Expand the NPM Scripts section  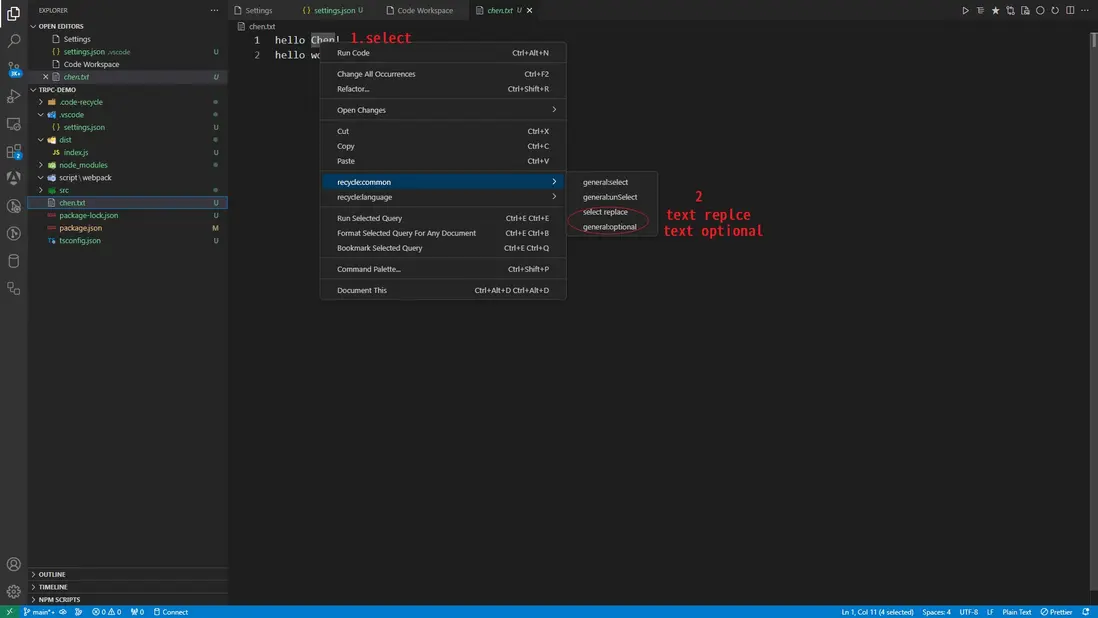click(33, 600)
